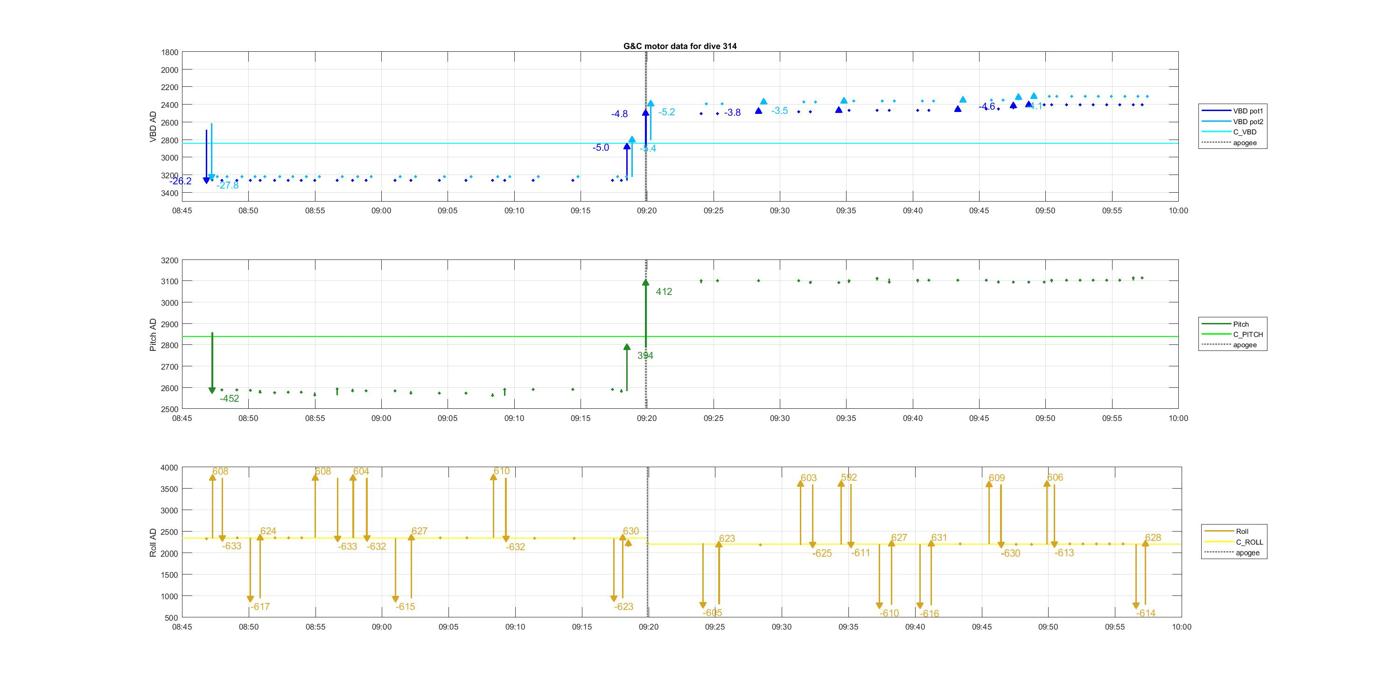The width and height of the screenshot is (1400, 693).
Task: Click the '-5.0' VBD data label
Action: point(601,148)
